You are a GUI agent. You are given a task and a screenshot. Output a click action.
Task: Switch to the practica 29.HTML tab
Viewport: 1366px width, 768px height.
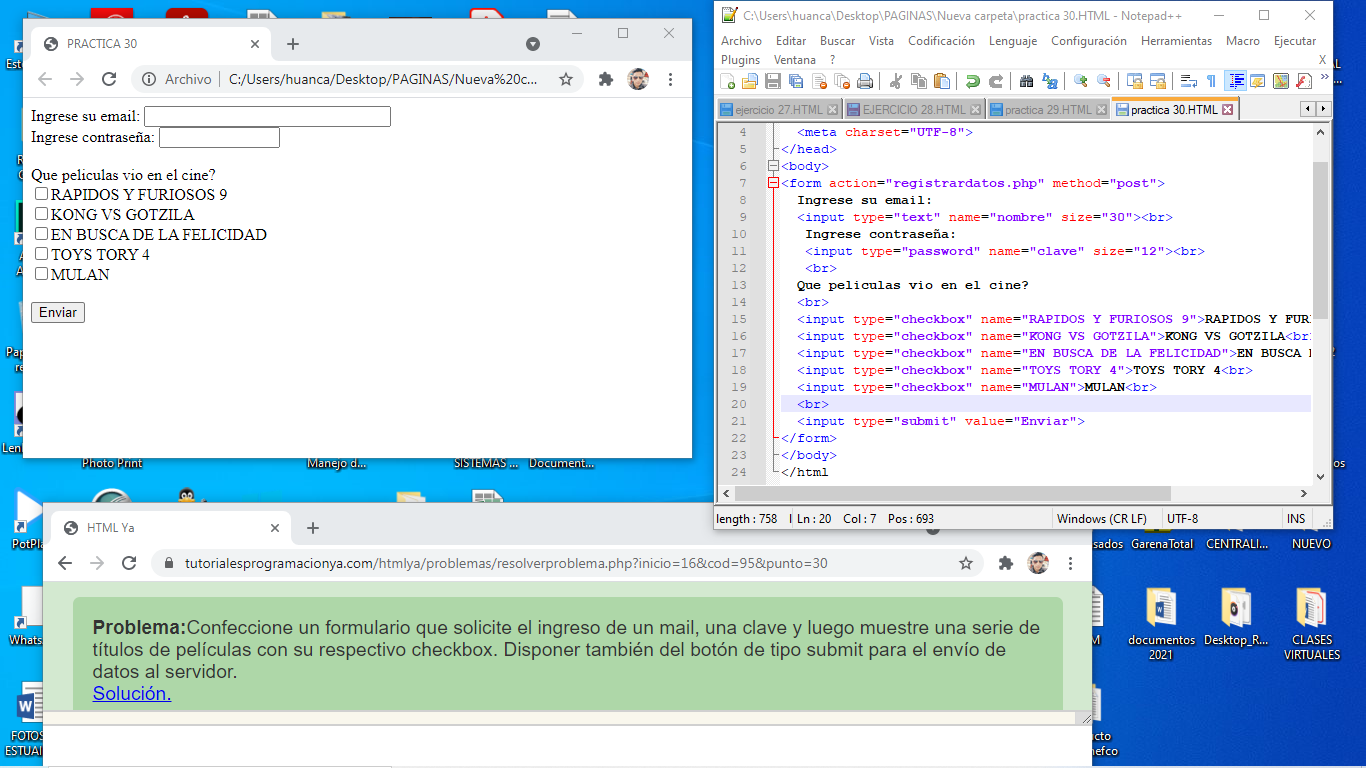1049,110
